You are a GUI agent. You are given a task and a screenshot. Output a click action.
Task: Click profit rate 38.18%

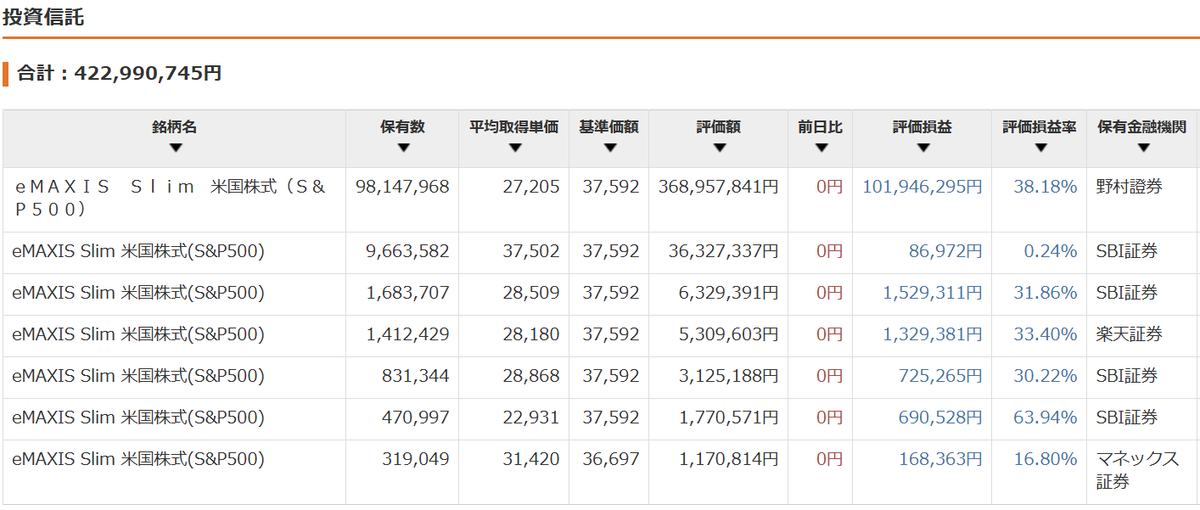pos(1045,187)
